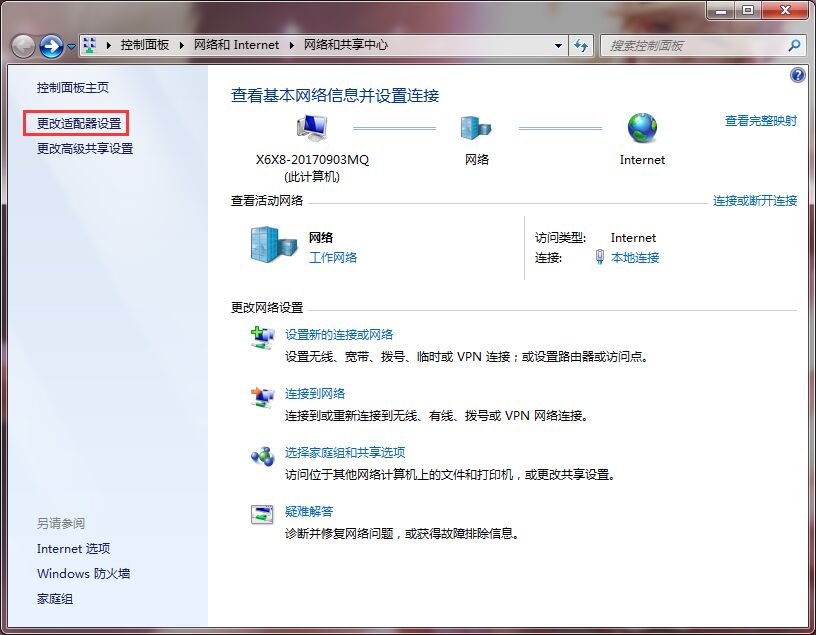The height and width of the screenshot is (635, 816).
Task: Click the 选择家庭组和共享选项 homegroup icon
Action: coord(262,453)
